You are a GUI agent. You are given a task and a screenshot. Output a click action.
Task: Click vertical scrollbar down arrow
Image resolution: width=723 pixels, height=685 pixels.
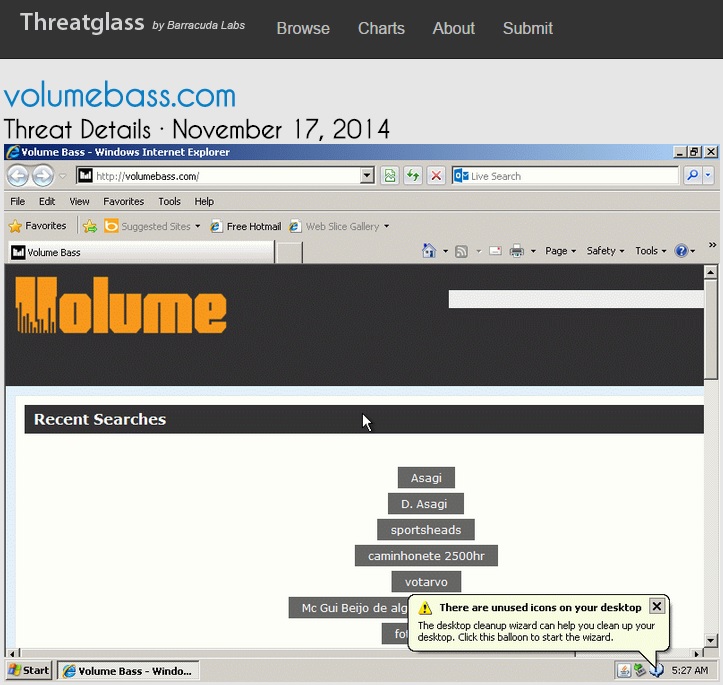(x=711, y=640)
